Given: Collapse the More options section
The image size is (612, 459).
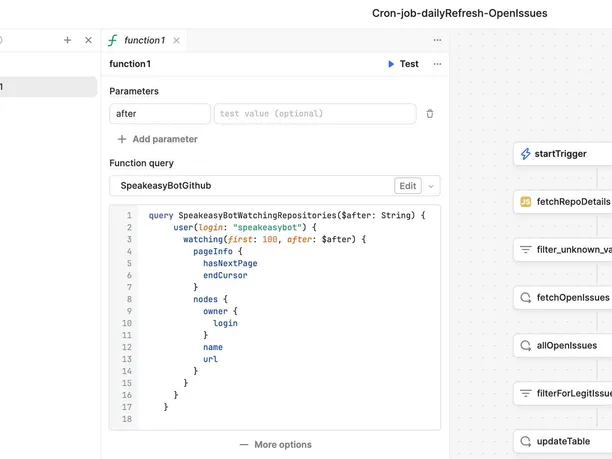Looking at the screenshot, I should point(276,445).
